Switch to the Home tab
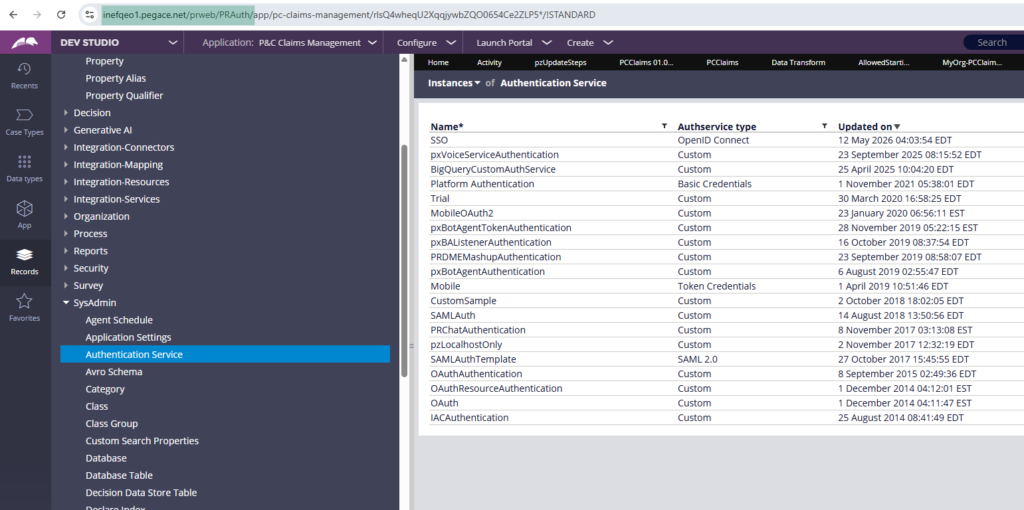Screen dimensions: 1024x510 (438, 63)
